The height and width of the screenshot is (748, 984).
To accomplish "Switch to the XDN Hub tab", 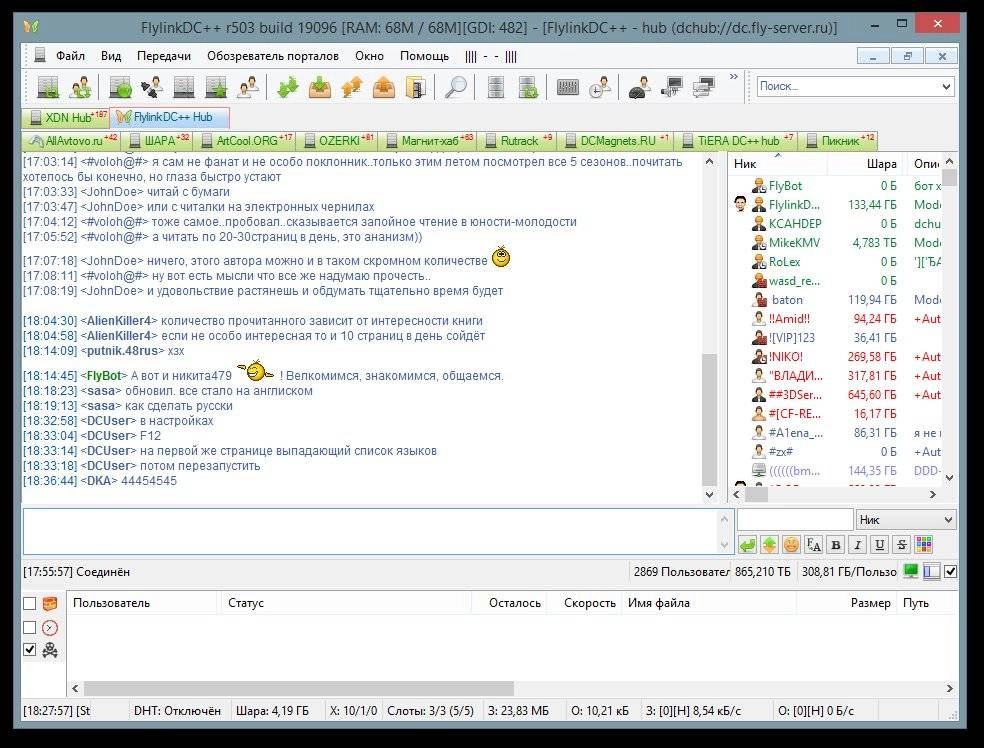I will (x=66, y=117).
